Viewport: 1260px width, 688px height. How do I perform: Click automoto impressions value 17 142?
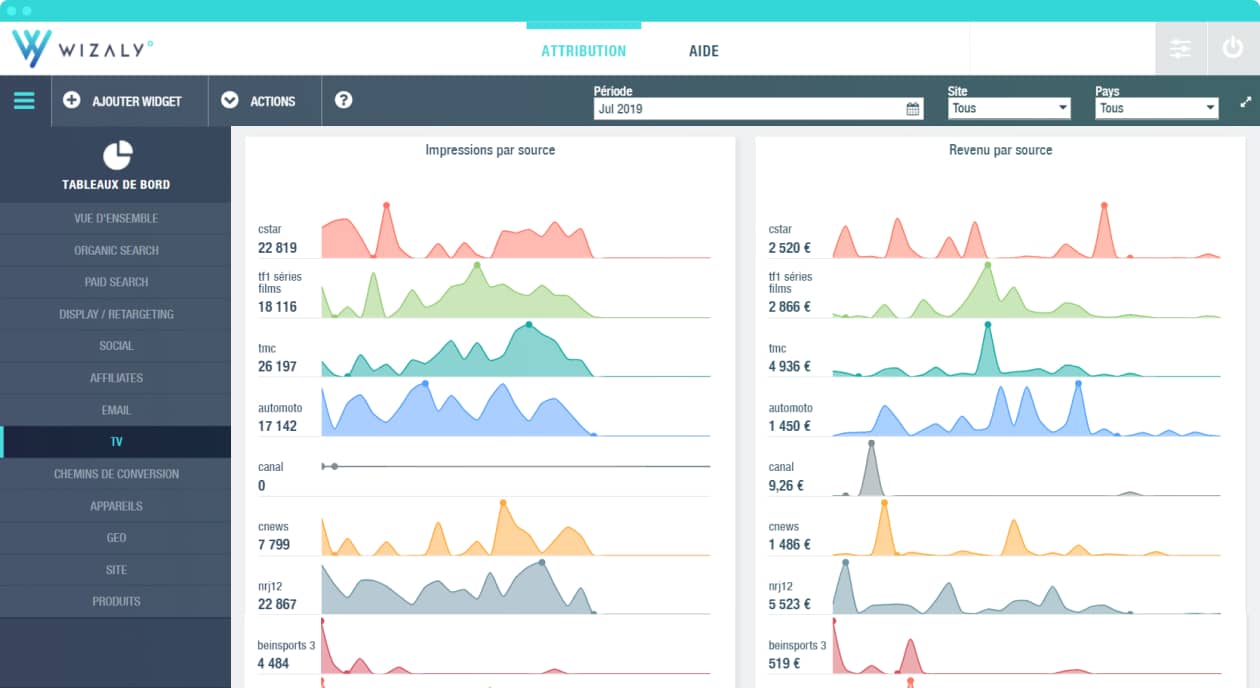[277, 426]
